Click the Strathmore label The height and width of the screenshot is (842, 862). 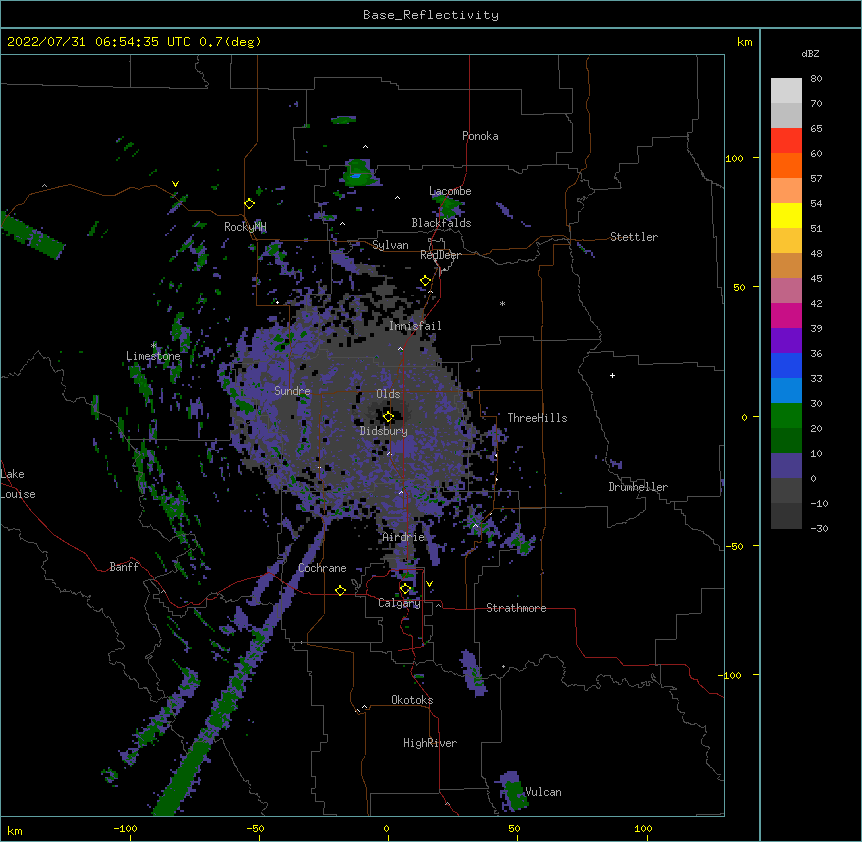516,608
